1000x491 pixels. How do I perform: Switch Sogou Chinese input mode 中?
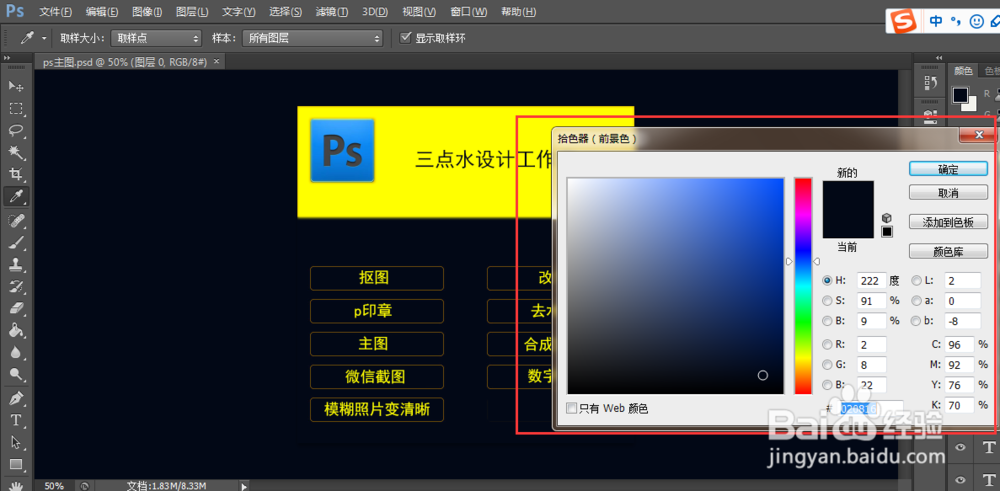click(936, 22)
